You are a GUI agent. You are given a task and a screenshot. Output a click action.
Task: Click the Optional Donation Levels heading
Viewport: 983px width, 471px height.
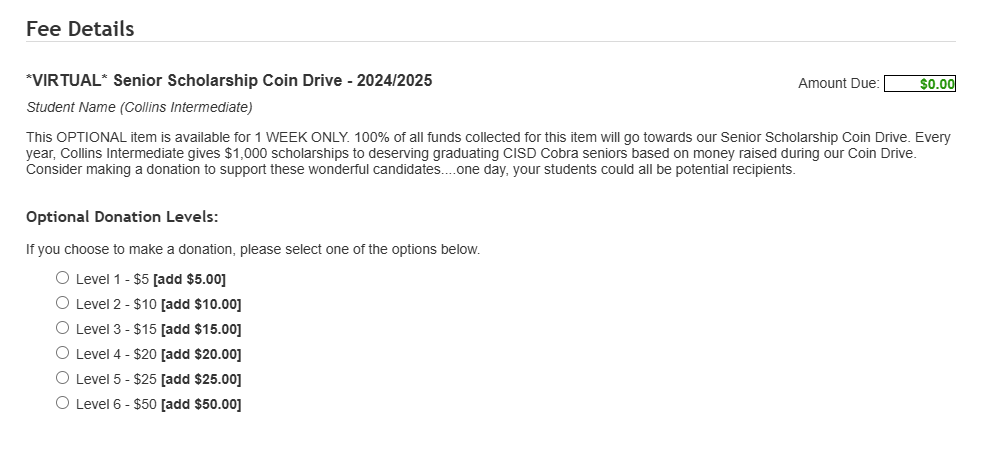tap(122, 217)
